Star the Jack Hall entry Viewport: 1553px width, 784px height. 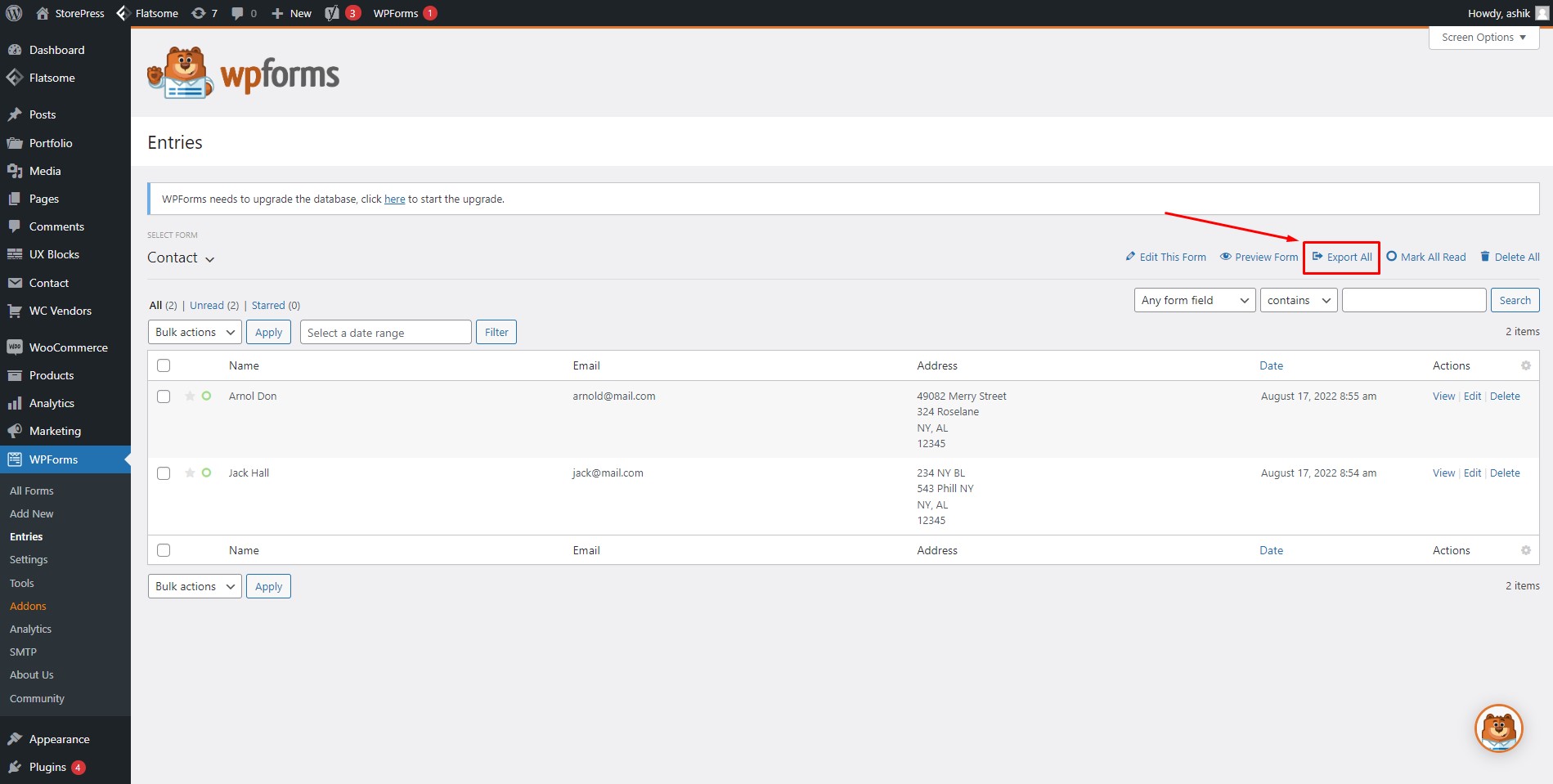[190, 473]
